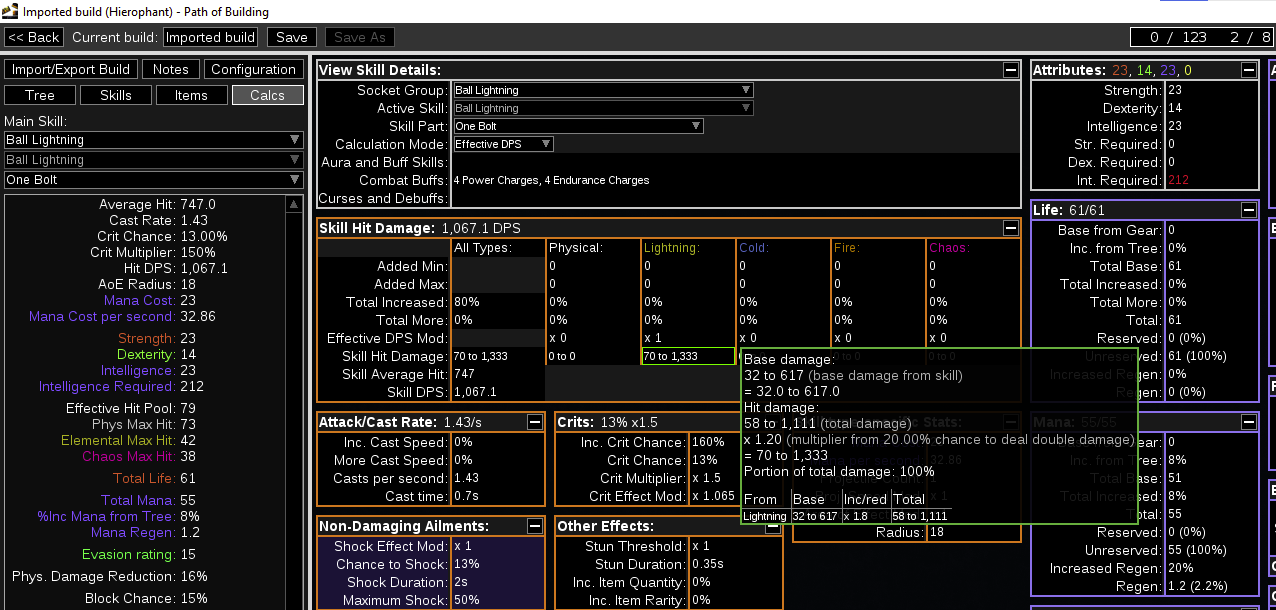The image size is (1276, 610).
Task: Click the sidebar Elemental Max Hit stat
Action: 129,440
